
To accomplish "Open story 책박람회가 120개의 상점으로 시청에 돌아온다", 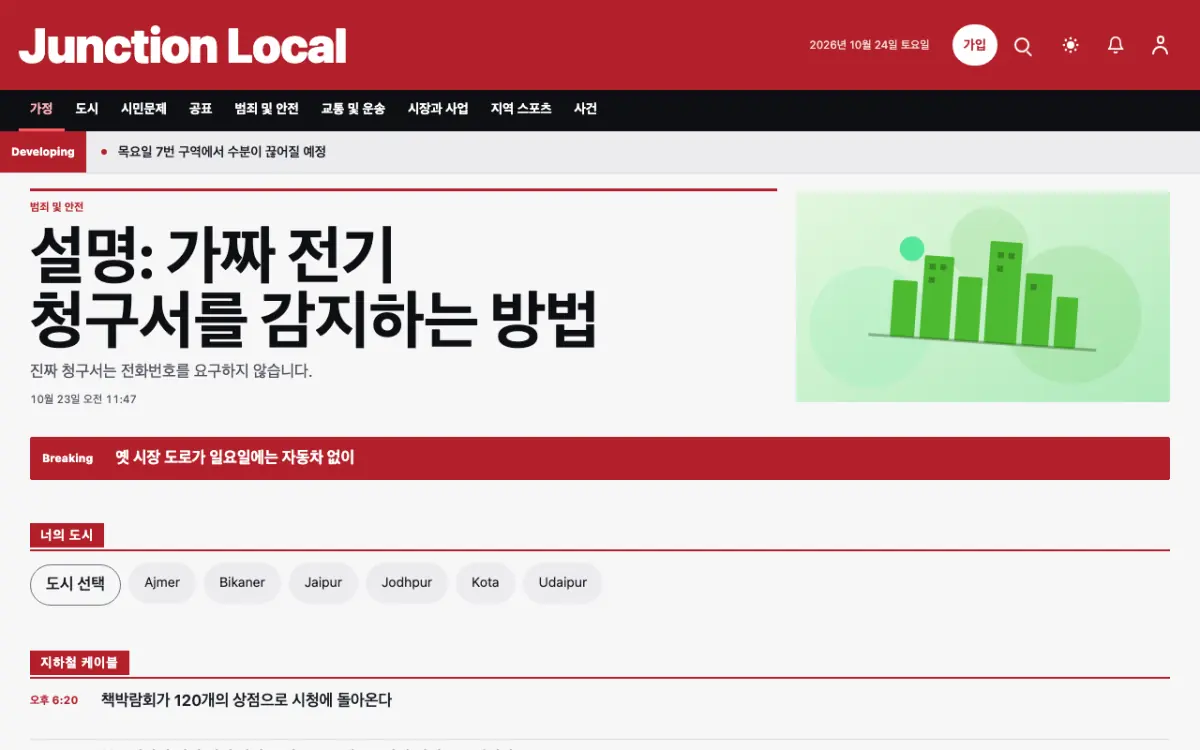I will tap(246, 700).
